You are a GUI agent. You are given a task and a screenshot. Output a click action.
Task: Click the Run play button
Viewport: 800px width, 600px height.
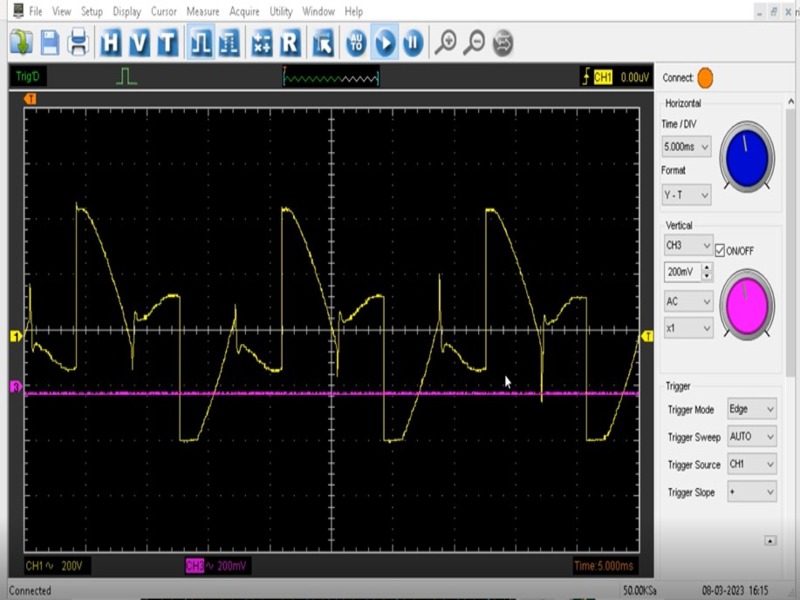tap(385, 42)
